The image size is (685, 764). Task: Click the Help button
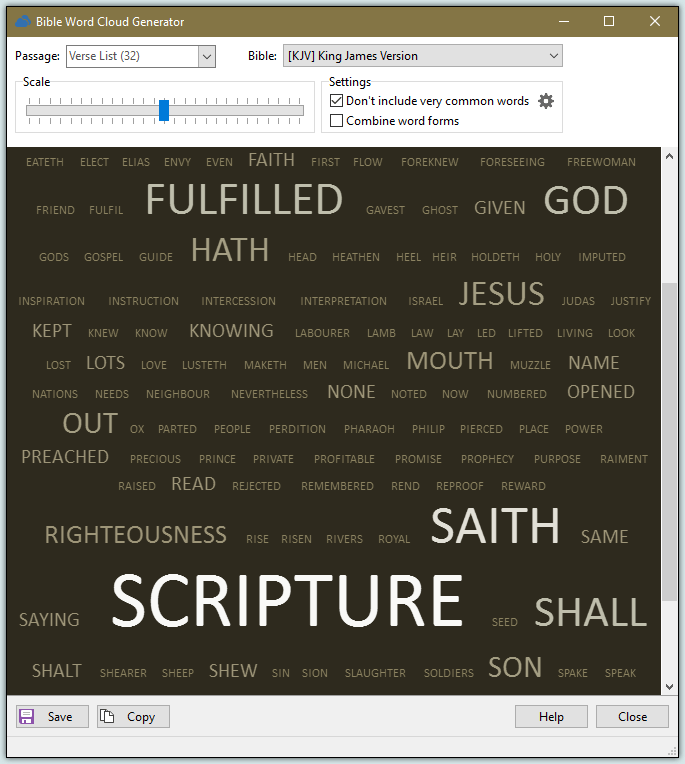click(551, 716)
